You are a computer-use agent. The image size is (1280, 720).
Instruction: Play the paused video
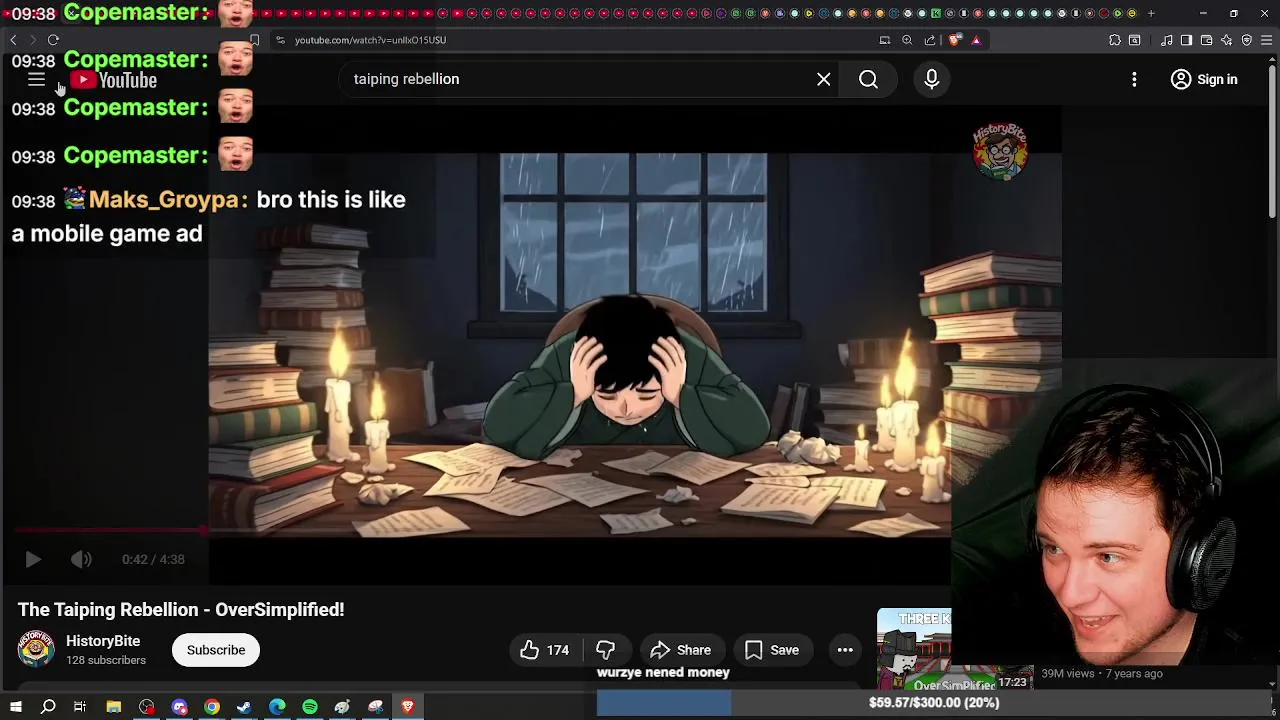32,559
